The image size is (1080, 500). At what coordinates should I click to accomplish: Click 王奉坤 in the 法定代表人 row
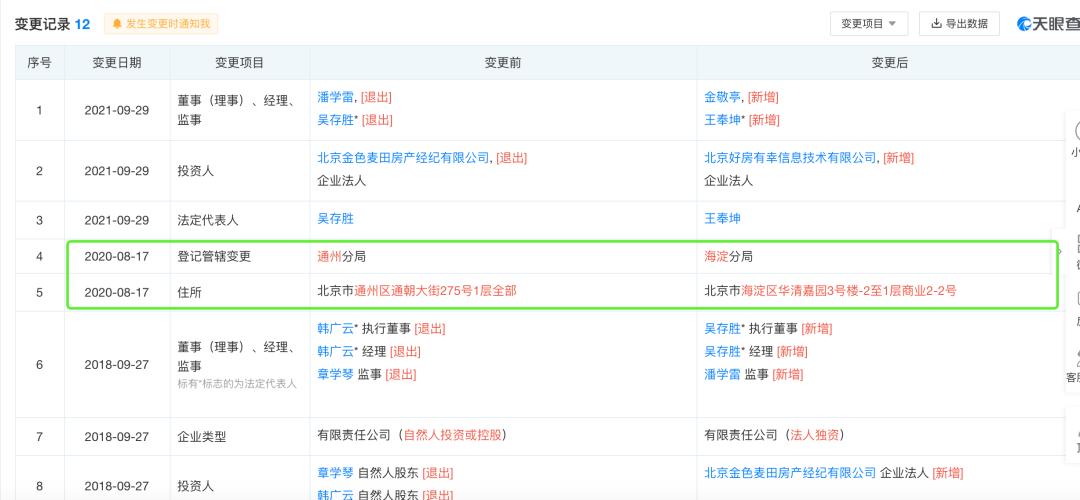click(724, 219)
